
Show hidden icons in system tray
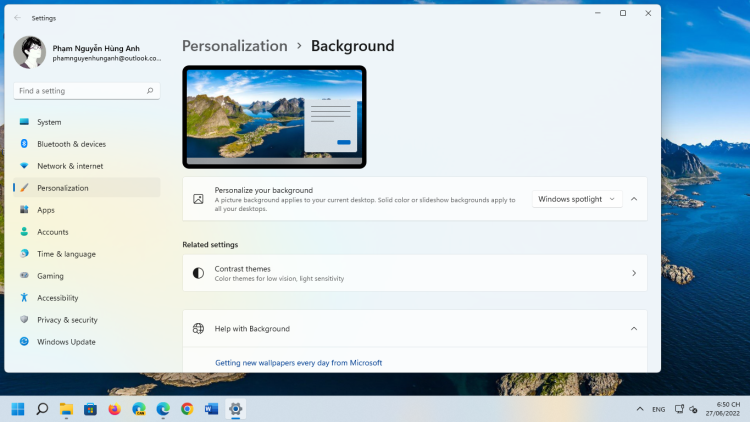click(640, 409)
